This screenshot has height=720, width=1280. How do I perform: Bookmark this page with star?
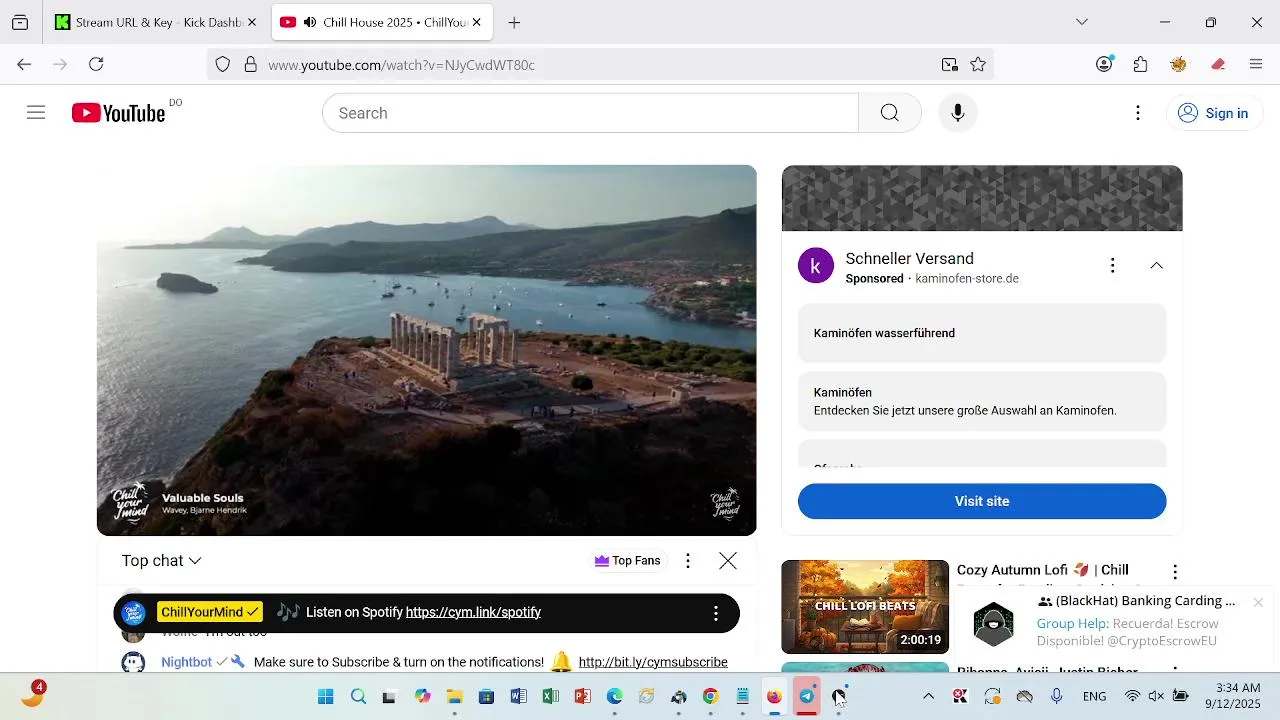click(x=978, y=64)
